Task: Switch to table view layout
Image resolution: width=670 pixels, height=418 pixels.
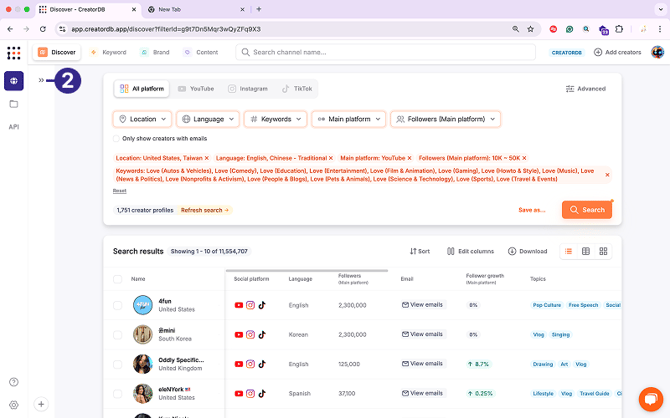Action: [x=586, y=251]
